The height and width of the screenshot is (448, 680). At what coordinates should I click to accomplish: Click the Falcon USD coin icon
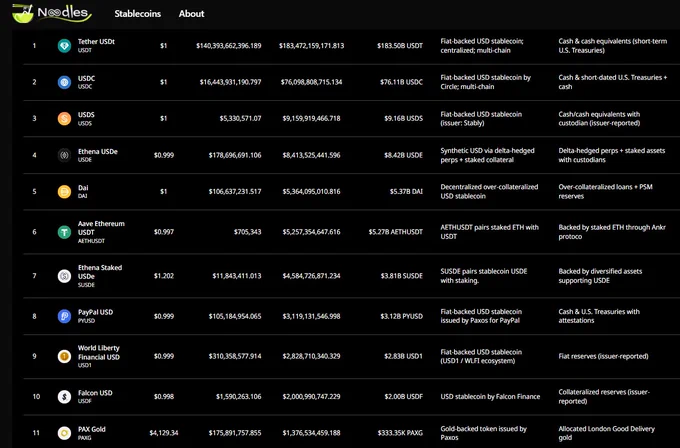tap(64, 396)
